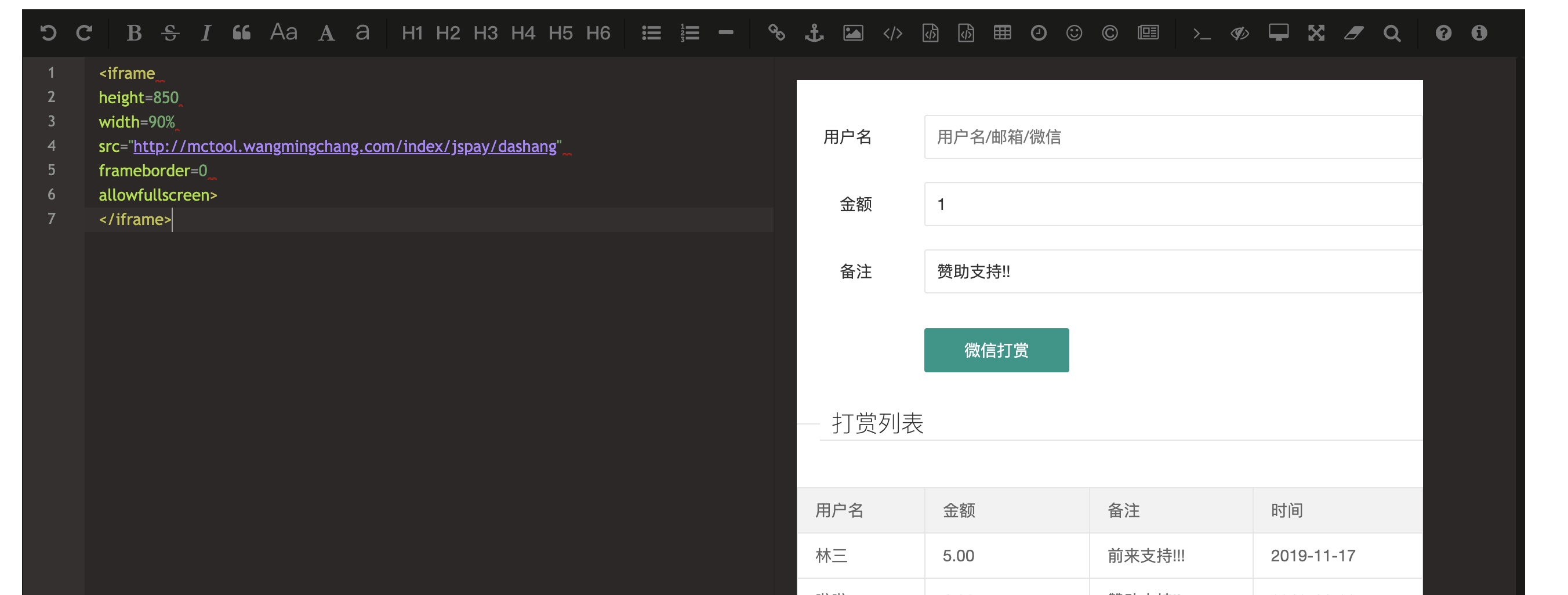Insert a block quote

[242, 33]
